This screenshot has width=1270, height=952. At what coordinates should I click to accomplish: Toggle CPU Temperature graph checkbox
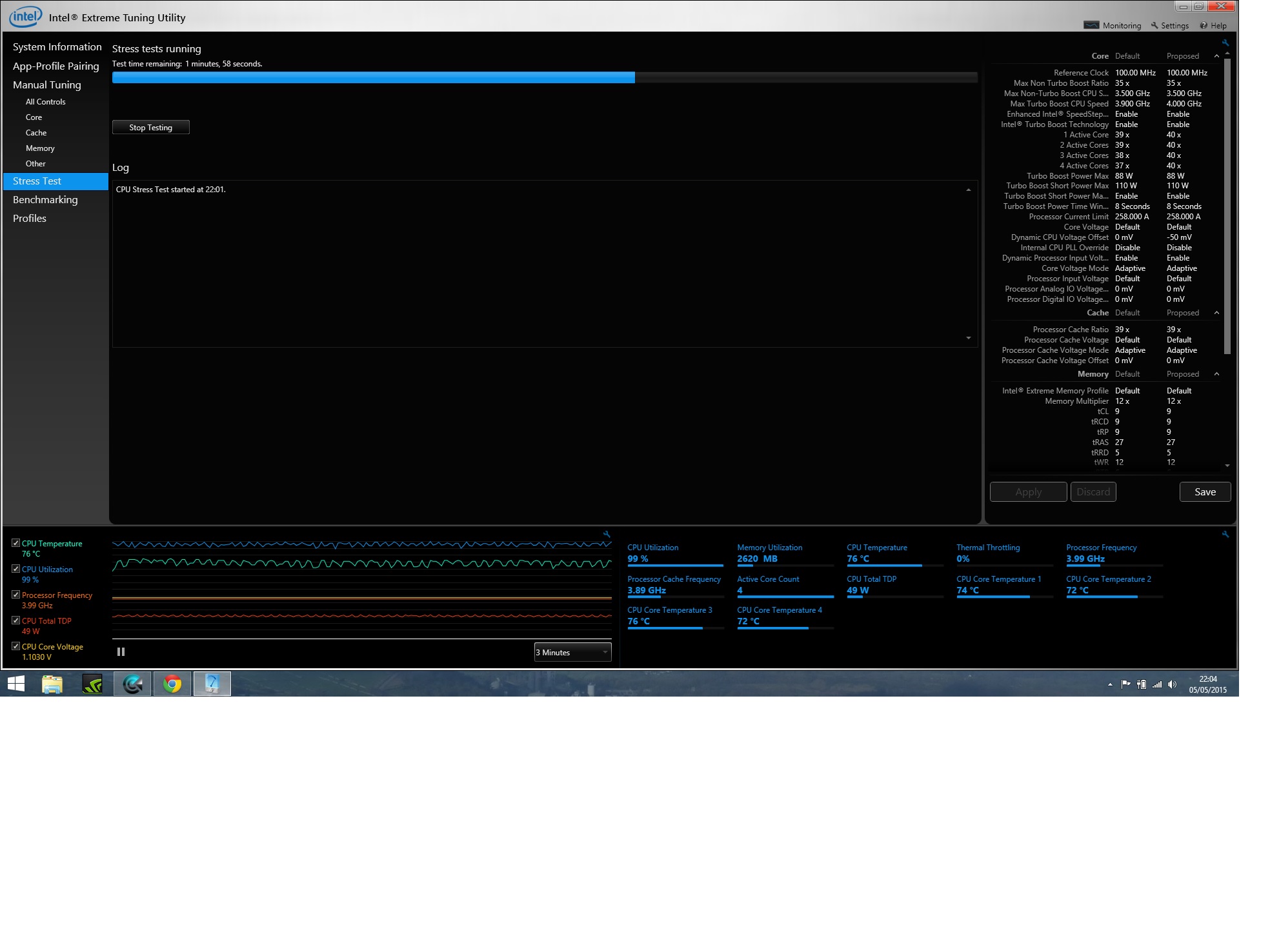click(16, 543)
